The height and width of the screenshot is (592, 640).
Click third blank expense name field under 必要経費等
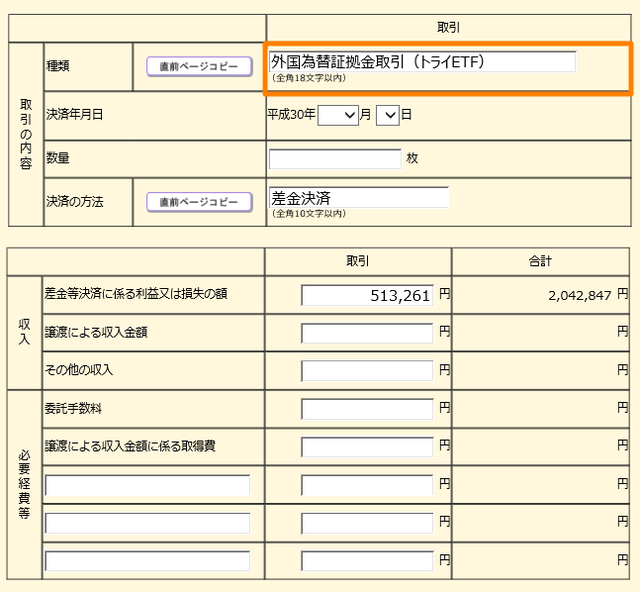(147, 561)
